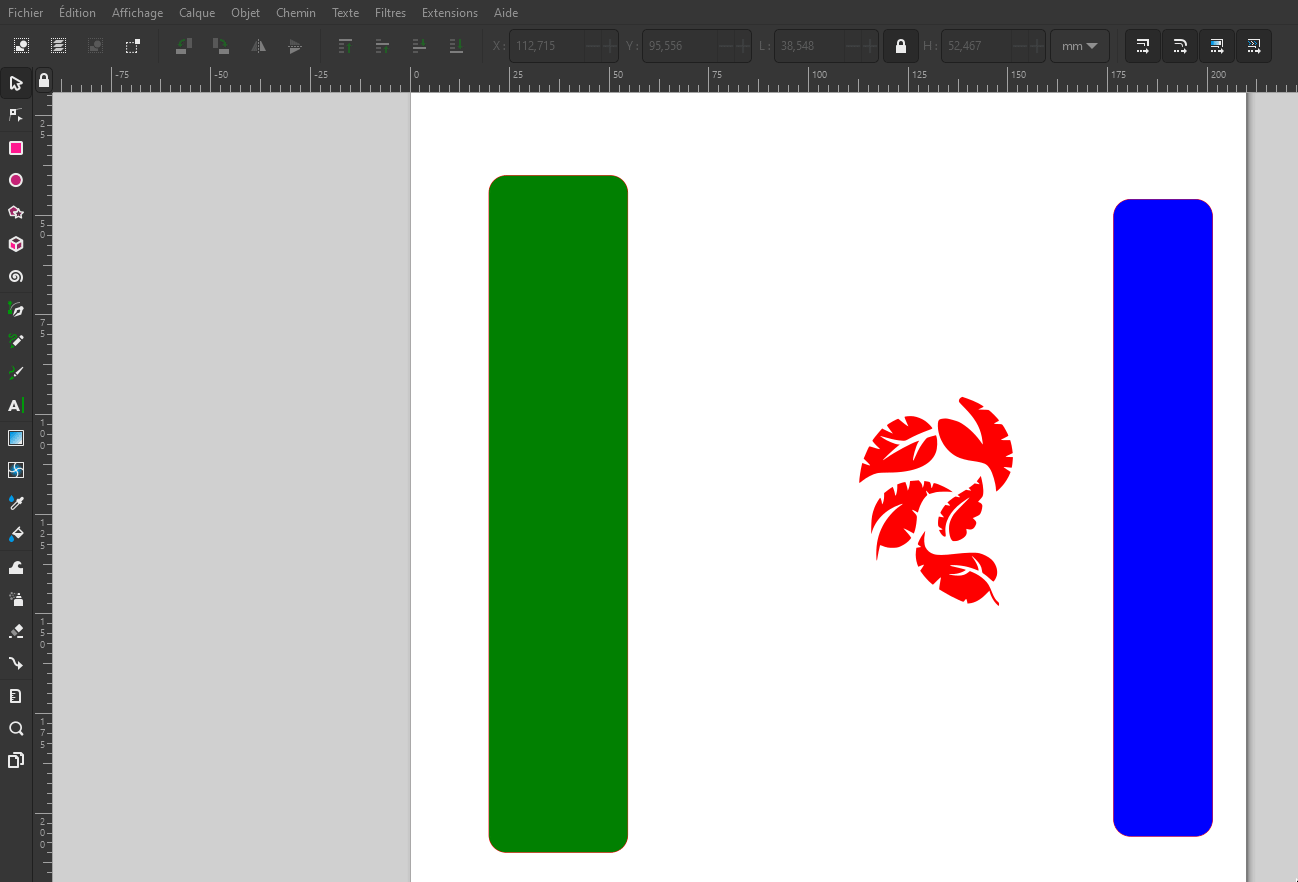Toggle the width/height ratio lock
Image resolution: width=1298 pixels, height=882 pixels.
901,46
